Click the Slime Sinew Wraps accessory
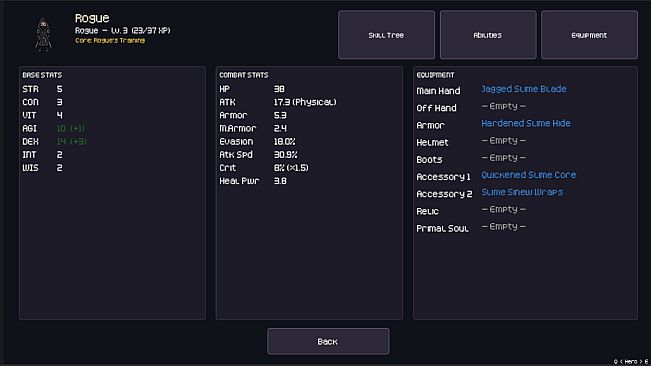The height and width of the screenshot is (366, 651). point(522,192)
